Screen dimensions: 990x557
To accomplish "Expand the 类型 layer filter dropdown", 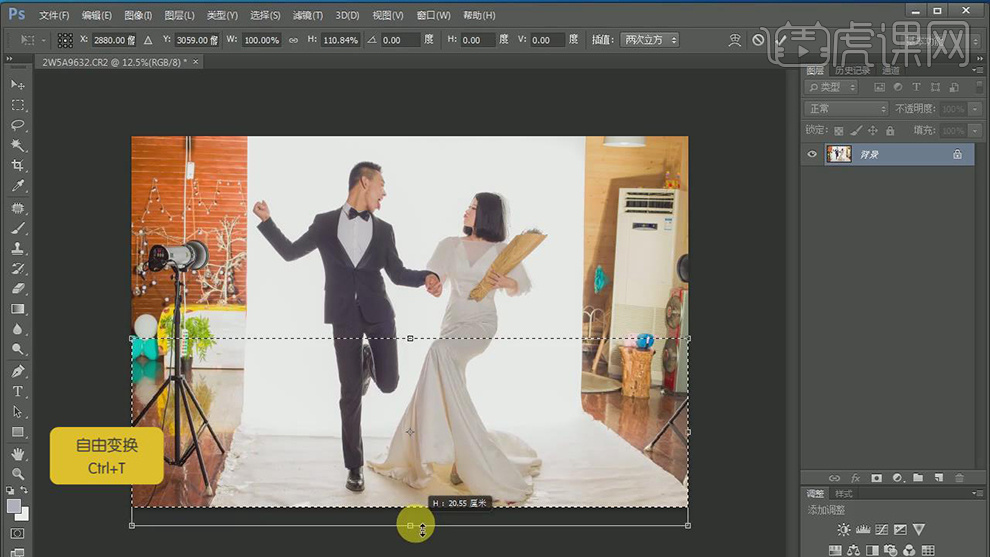I will (x=832, y=87).
